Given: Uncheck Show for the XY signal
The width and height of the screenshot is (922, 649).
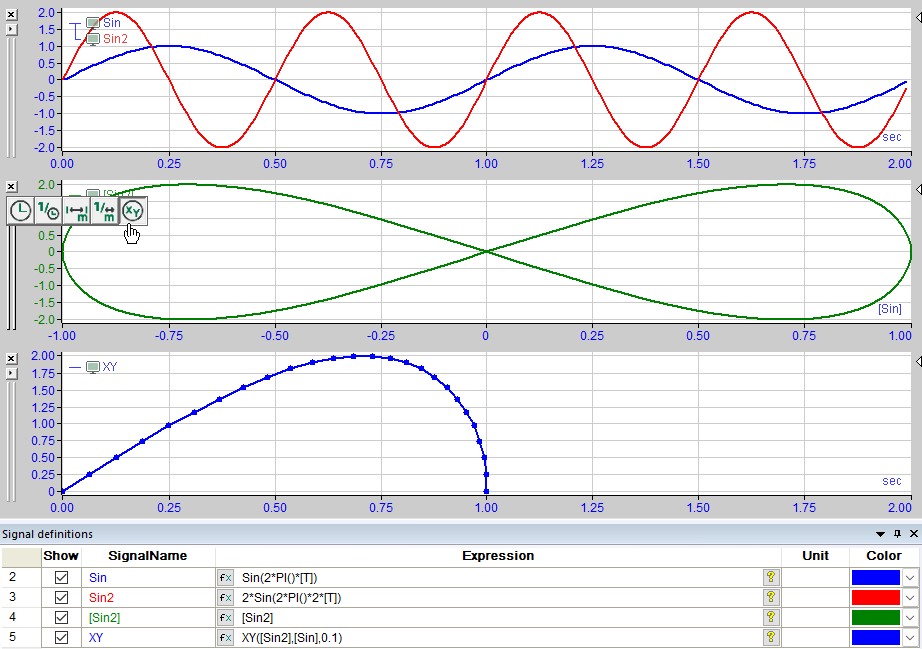Looking at the screenshot, I should (x=61, y=638).
